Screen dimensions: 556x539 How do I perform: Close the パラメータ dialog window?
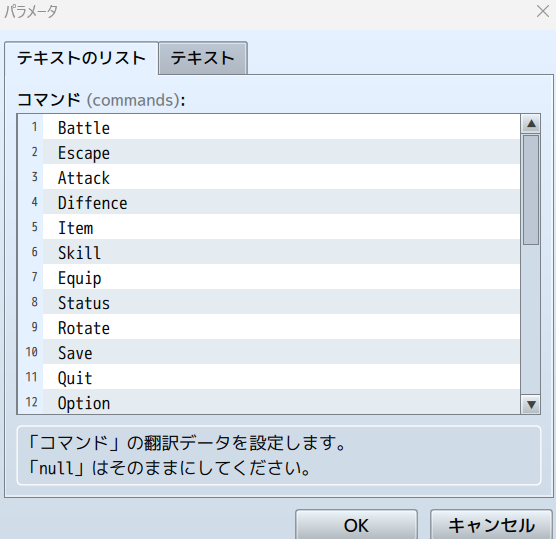(x=543, y=11)
